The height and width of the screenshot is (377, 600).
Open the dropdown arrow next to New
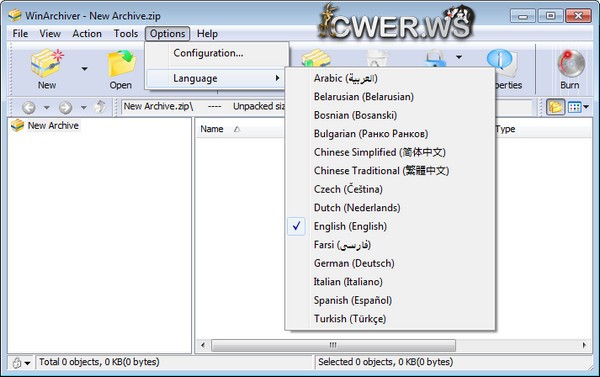pos(84,69)
